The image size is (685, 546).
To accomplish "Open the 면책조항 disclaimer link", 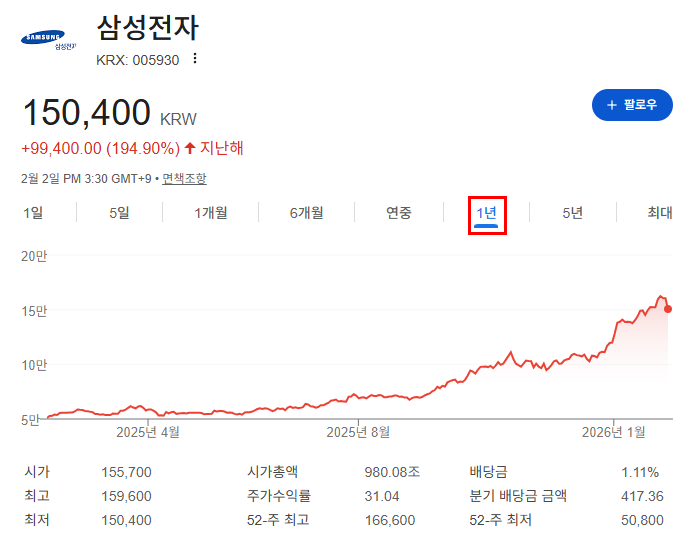I will pyautogui.click(x=184, y=179).
